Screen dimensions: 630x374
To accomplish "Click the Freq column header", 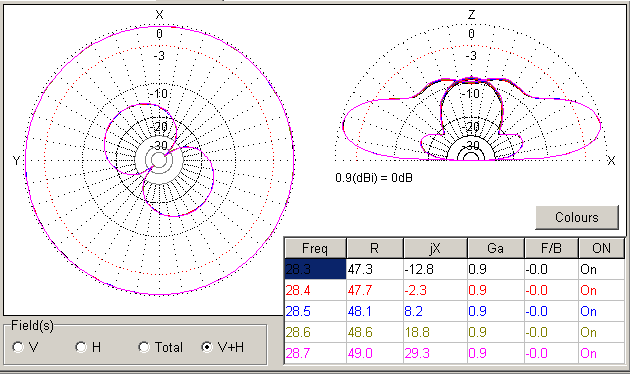I will (x=315, y=248).
